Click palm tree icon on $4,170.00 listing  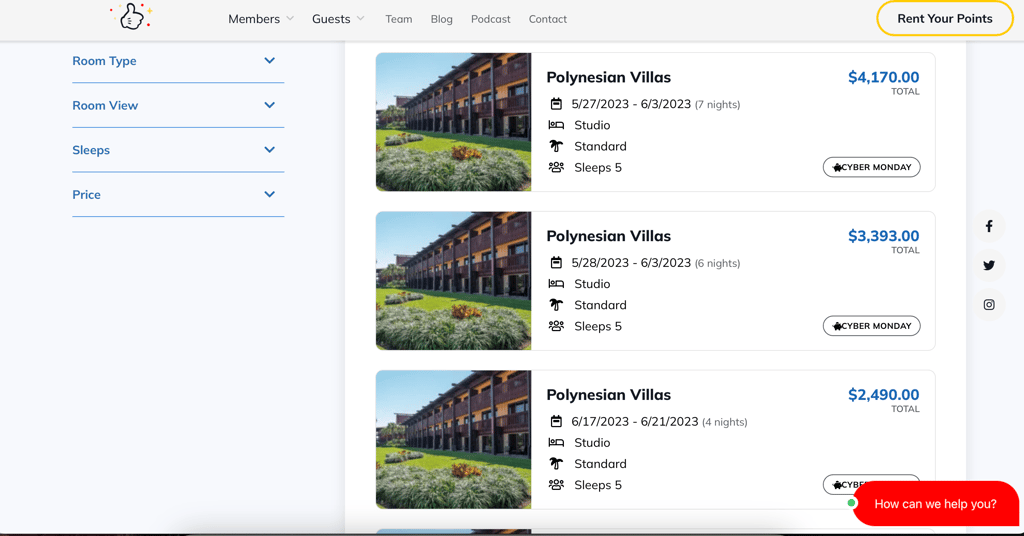[556, 146]
